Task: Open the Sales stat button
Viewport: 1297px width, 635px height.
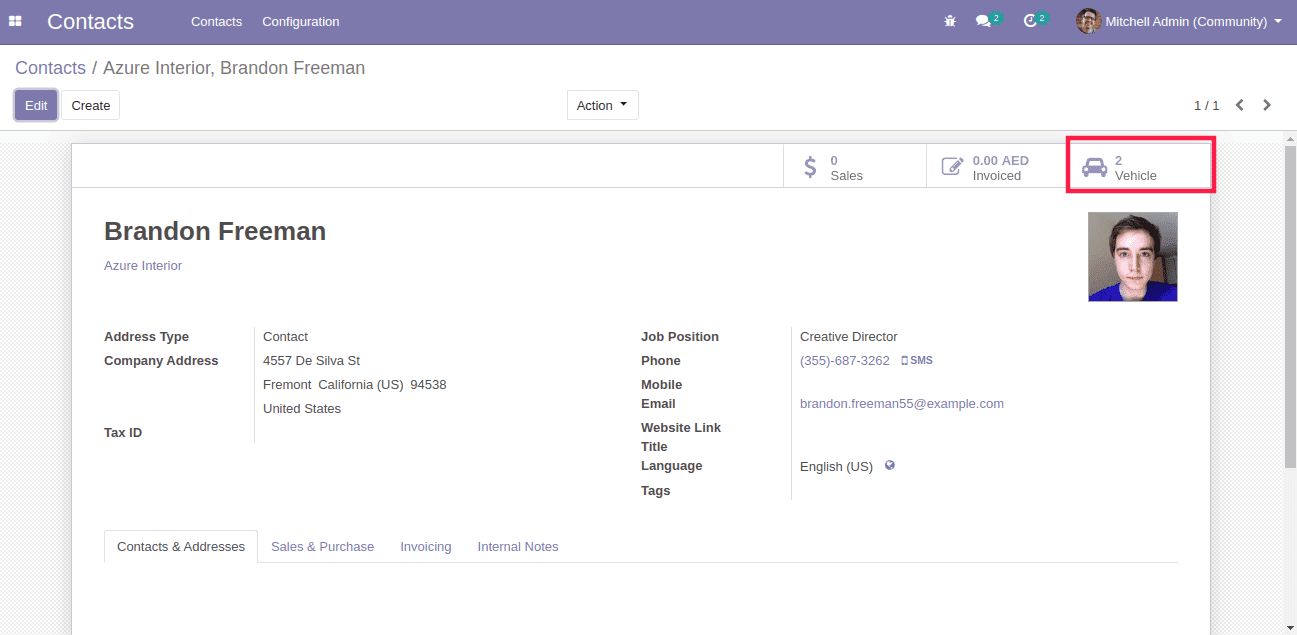Action: point(854,167)
